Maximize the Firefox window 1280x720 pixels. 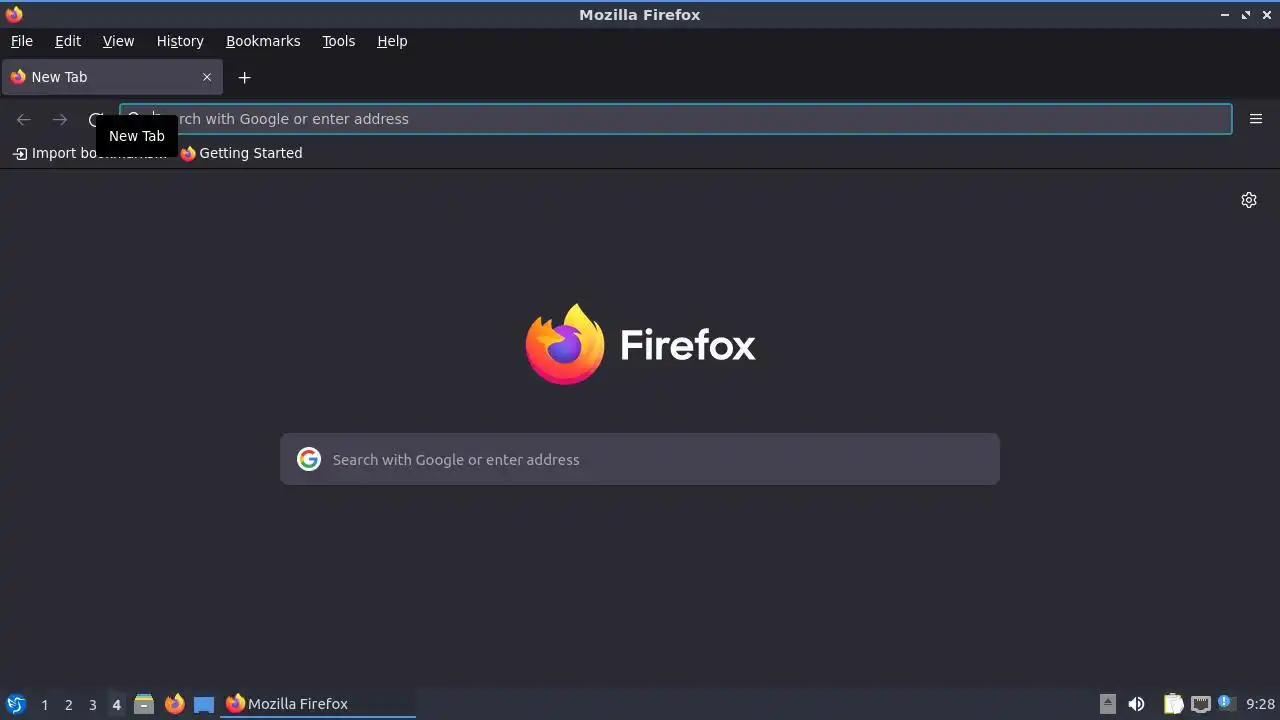click(1246, 15)
